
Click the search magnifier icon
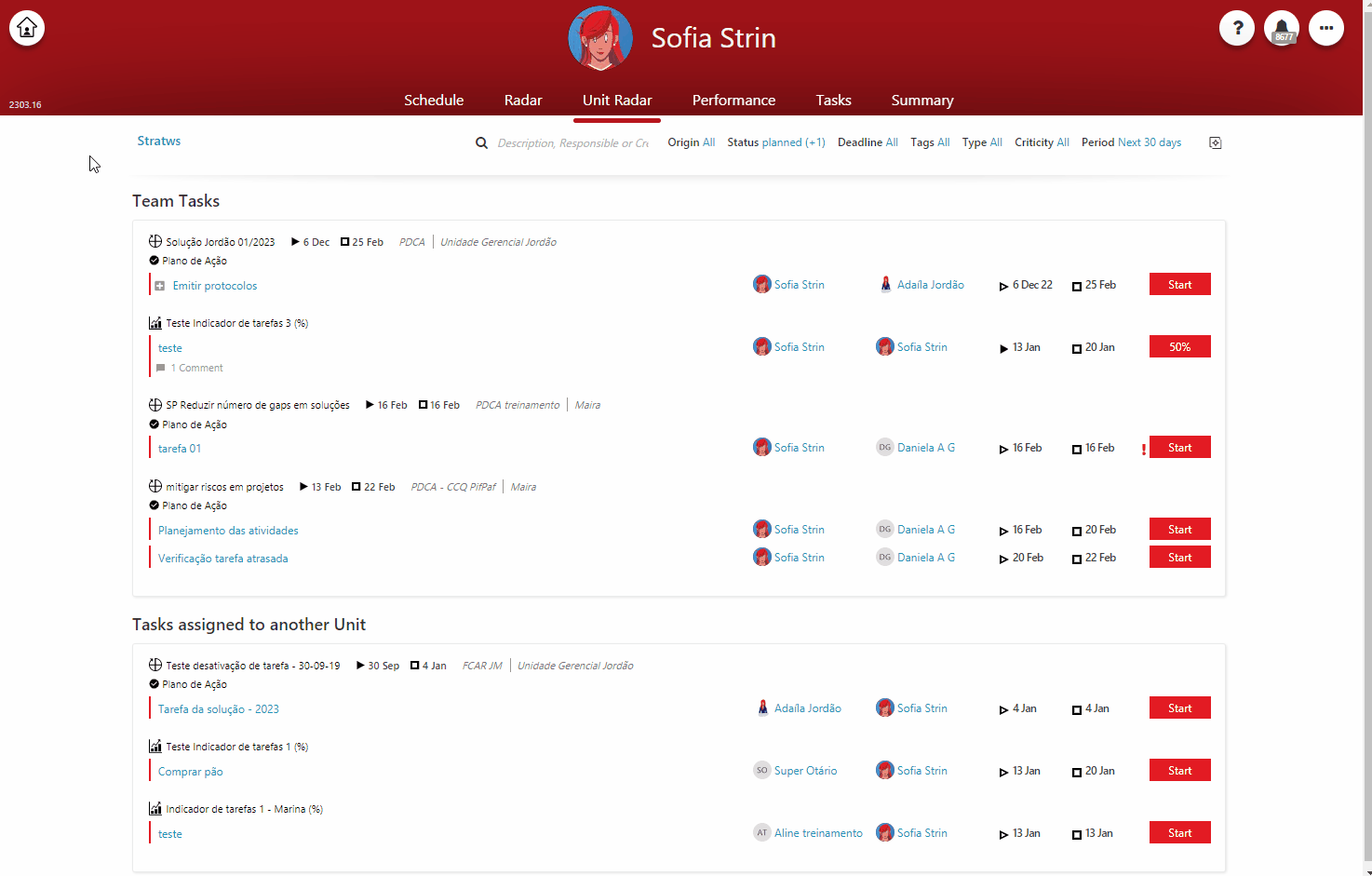[481, 142]
